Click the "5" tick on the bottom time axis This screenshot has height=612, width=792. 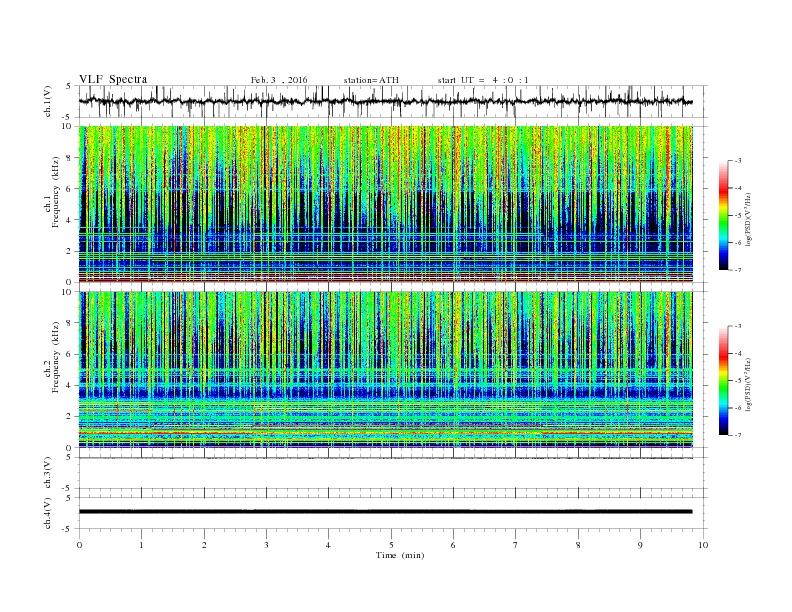coord(391,545)
